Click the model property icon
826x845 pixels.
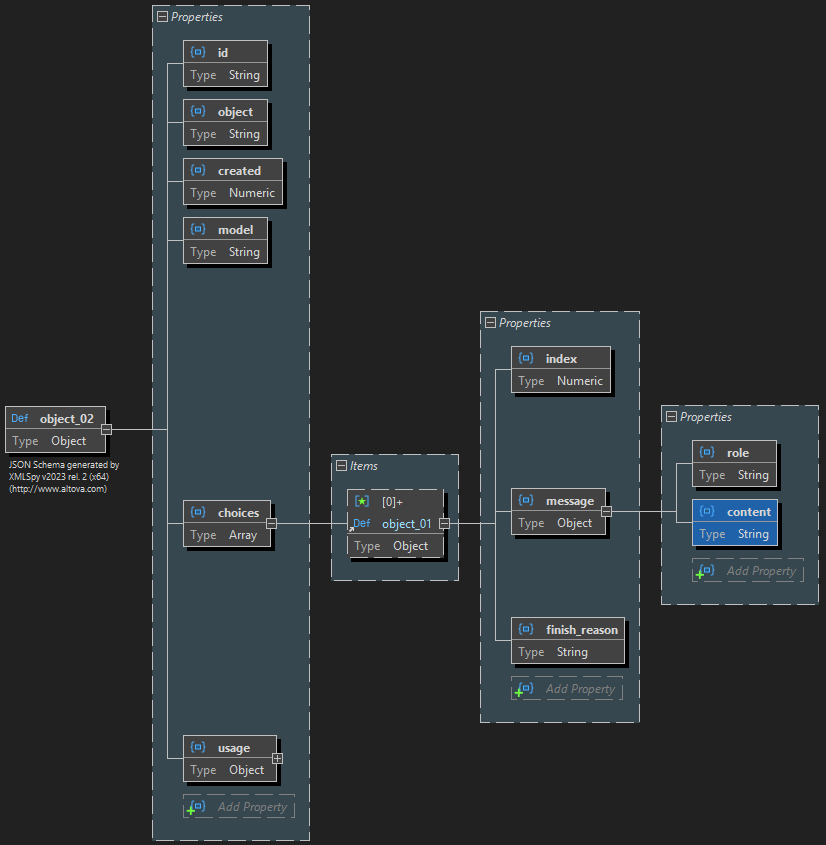tap(198, 229)
